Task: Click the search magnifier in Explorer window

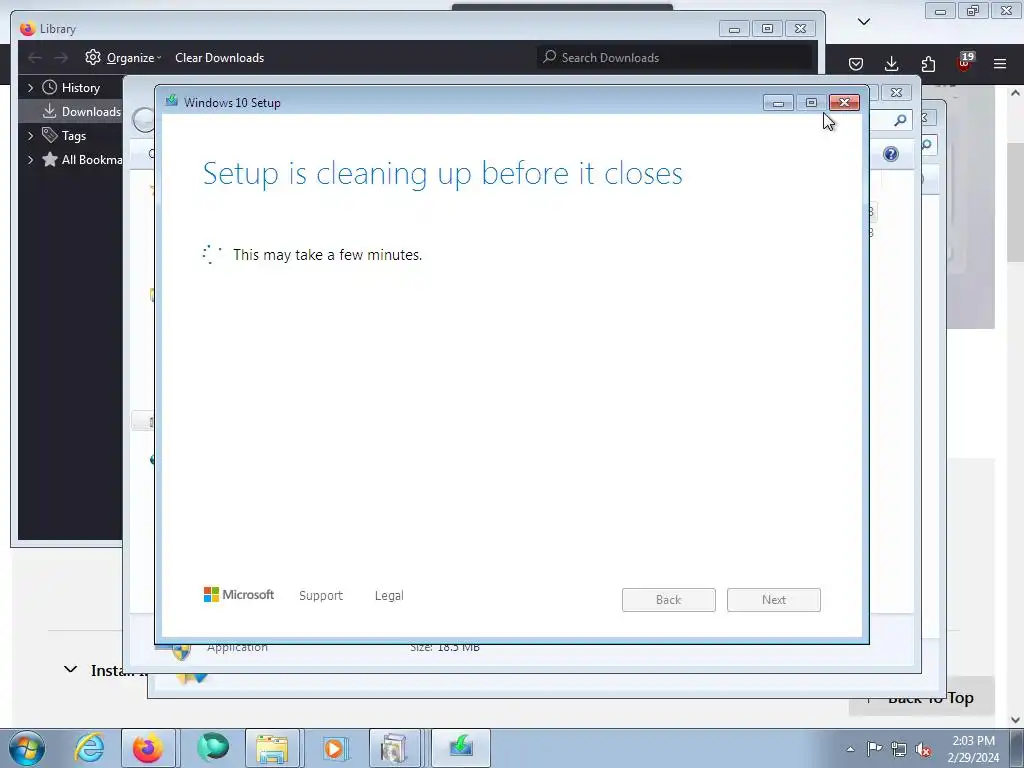Action: (901, 120)
